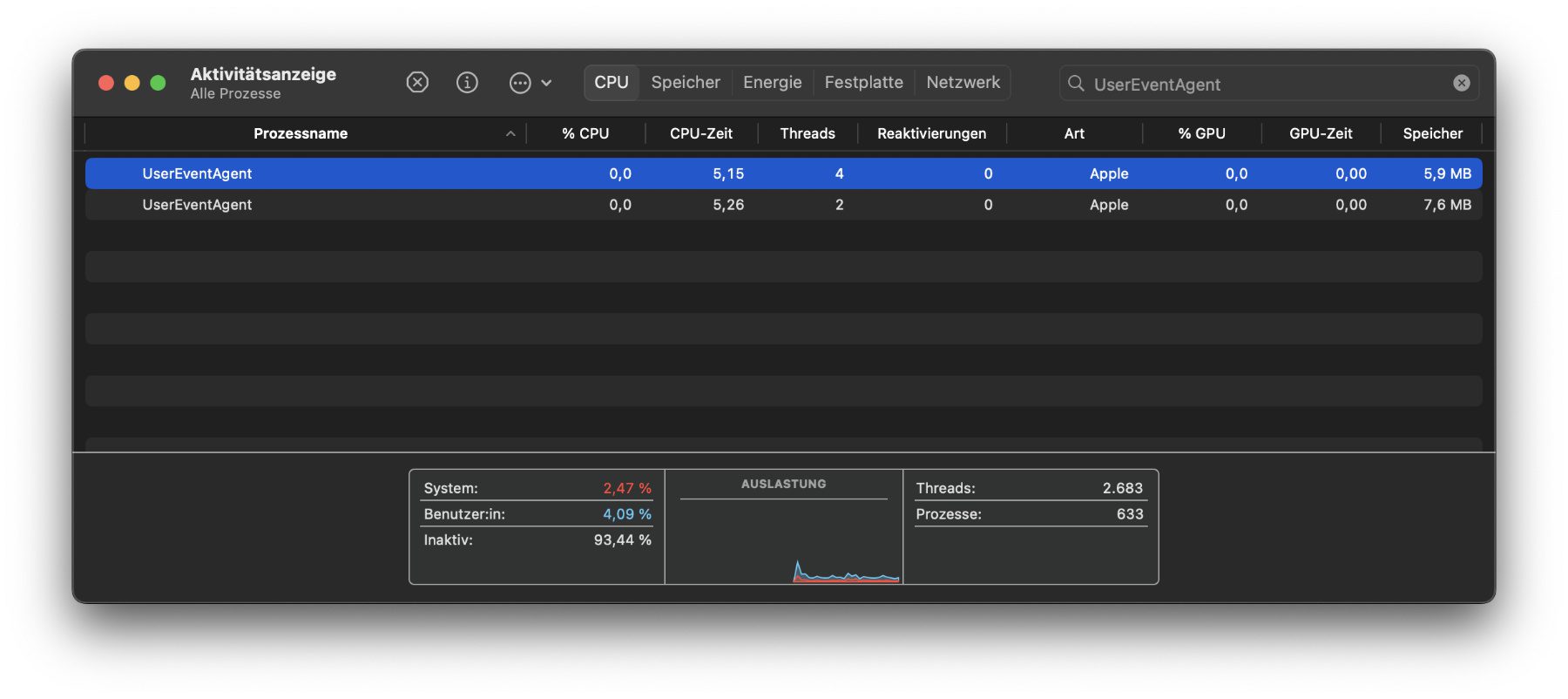
Task: Click the stop process (X) toolbar icon
Action: (x=417, y=82)
